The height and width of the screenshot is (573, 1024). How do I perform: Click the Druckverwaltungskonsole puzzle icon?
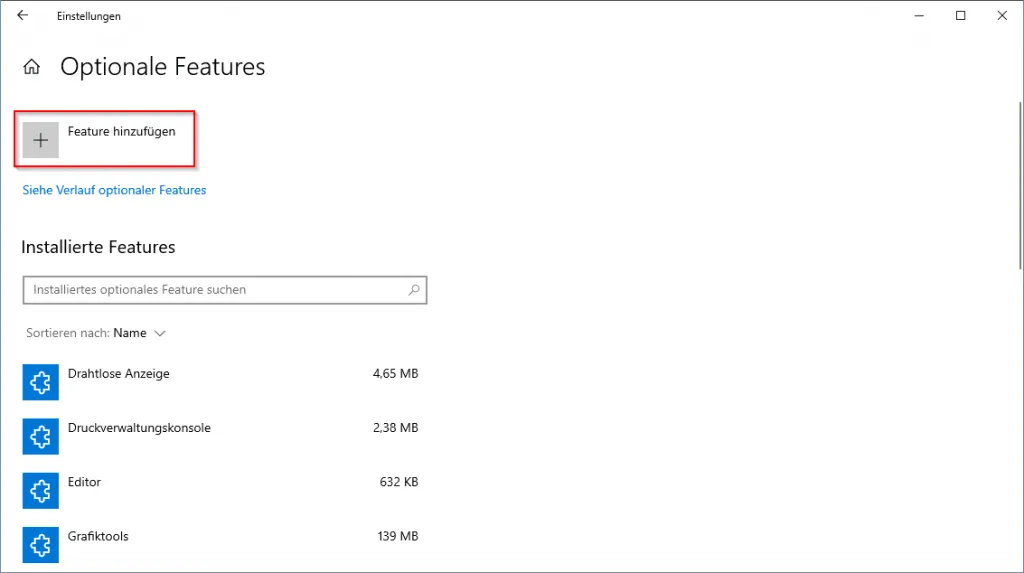click(40, 436)
